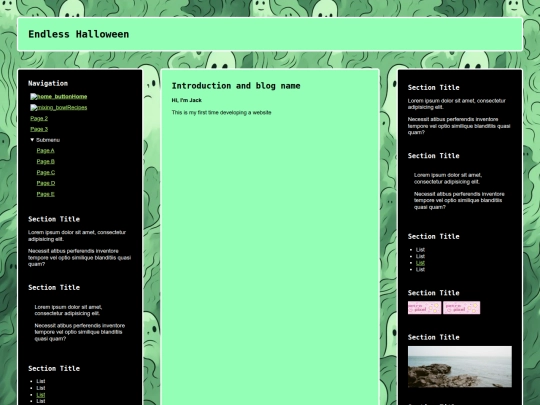The image size is (540, 405).
Task: Go to Page 3 link
Action: (39, 129)
